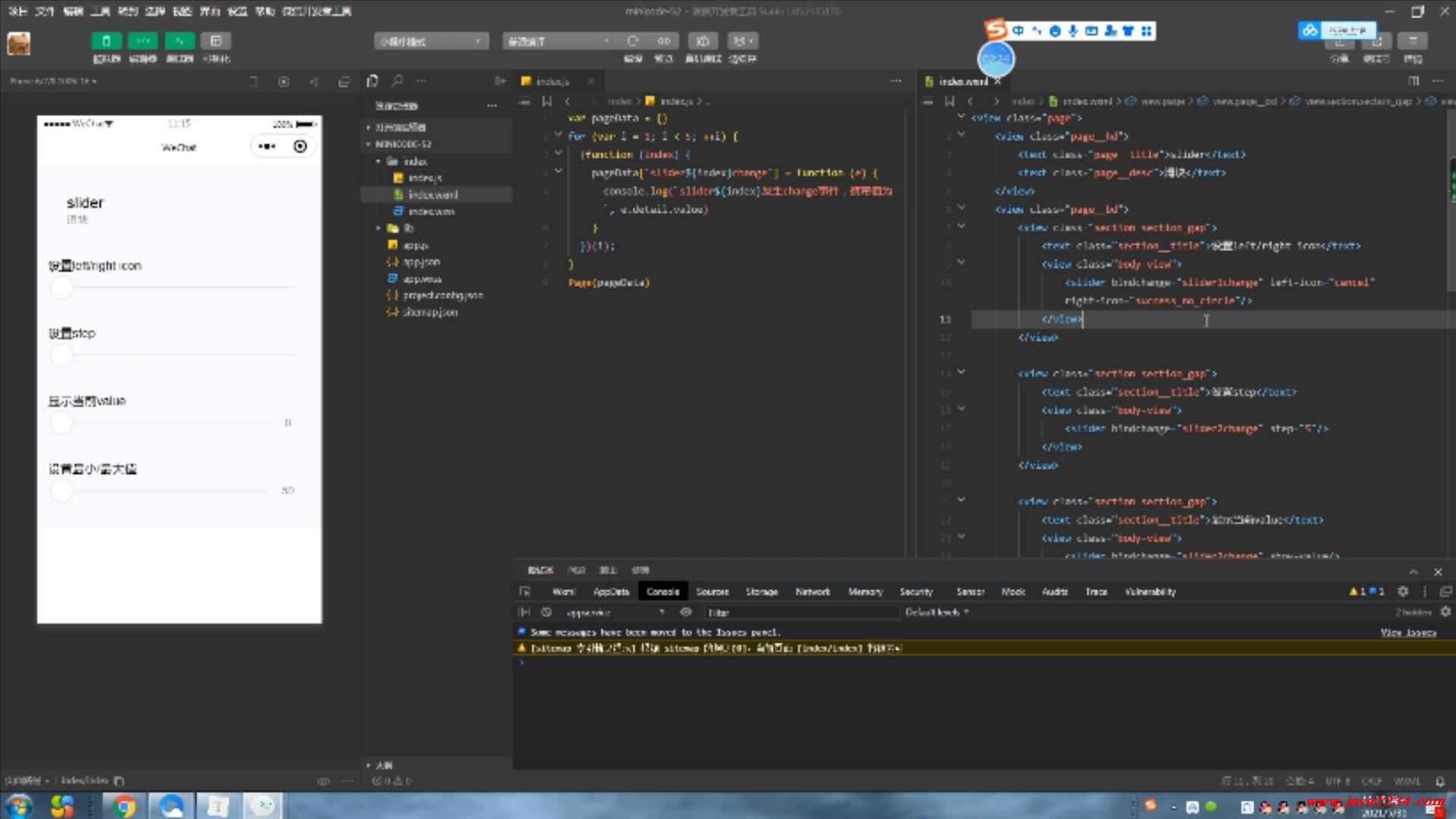Collapse the index folder in the file tree
This screenshot has height=819, width=1456.
coord(378,162)
